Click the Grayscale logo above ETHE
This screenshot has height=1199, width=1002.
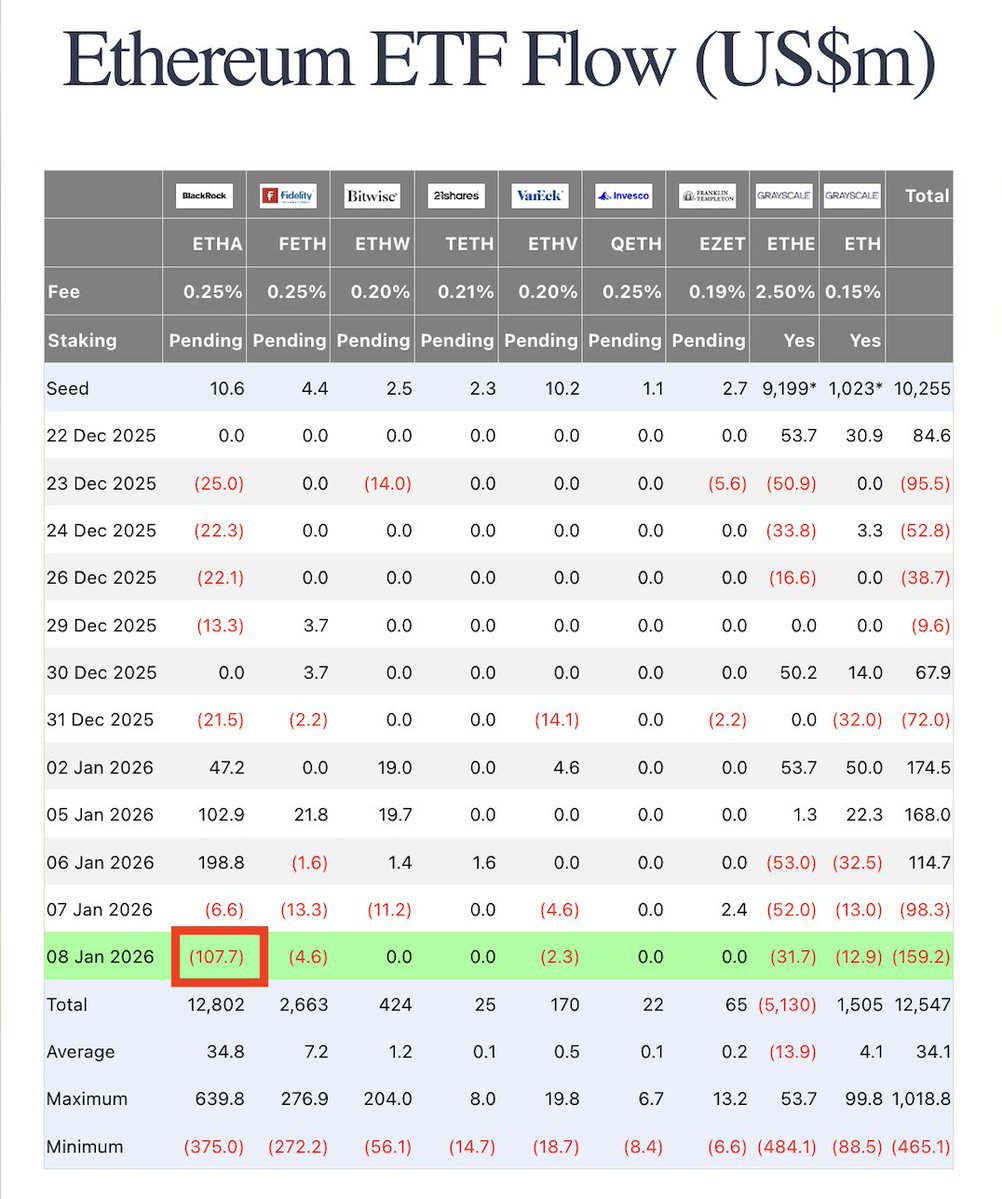(x=784, y=196)
